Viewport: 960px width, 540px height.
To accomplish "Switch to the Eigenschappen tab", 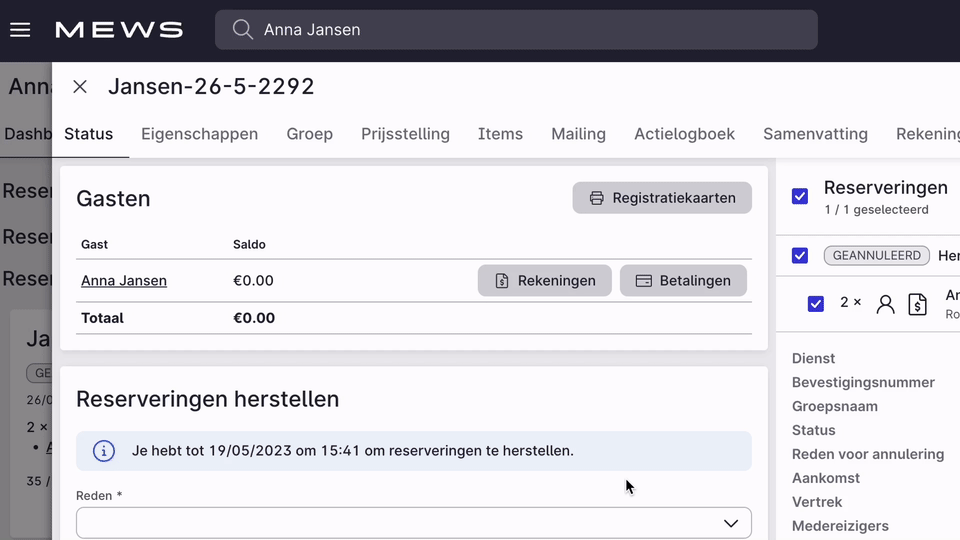I will (199, 134).
